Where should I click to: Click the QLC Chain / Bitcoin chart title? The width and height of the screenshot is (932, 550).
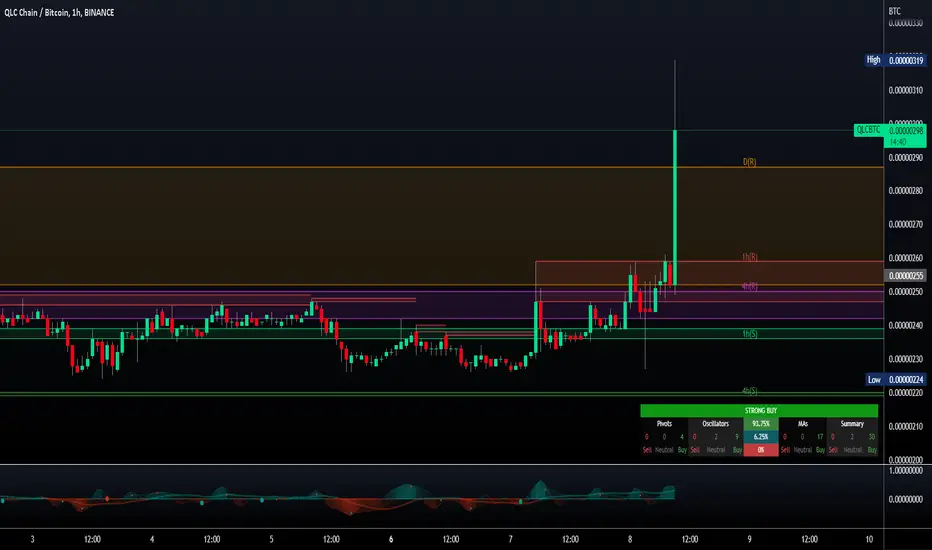(x=59, y=12)
